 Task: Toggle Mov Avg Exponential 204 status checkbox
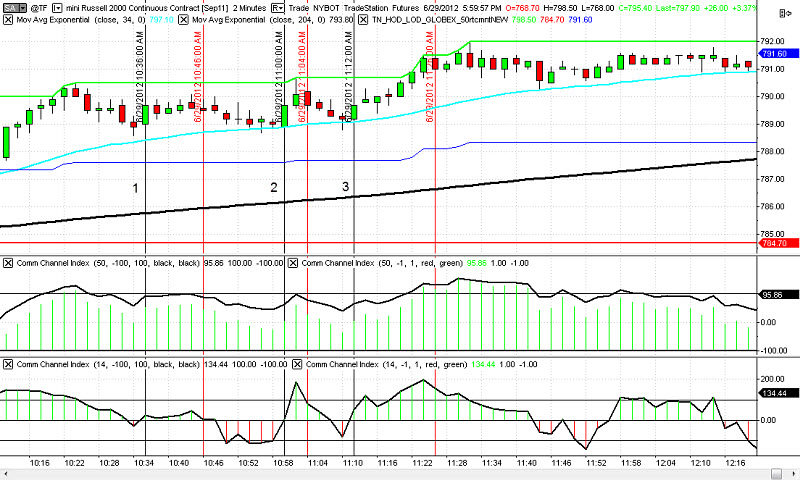184,20
